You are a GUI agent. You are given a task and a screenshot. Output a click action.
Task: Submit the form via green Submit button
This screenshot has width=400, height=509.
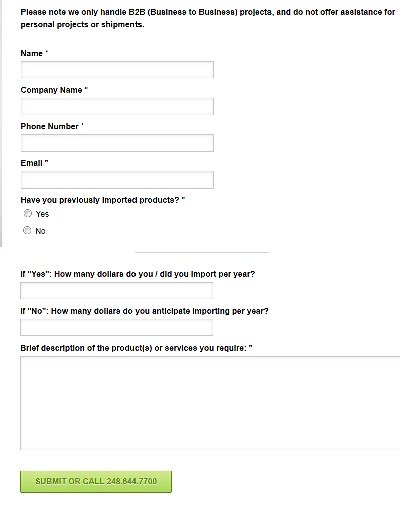96,482
